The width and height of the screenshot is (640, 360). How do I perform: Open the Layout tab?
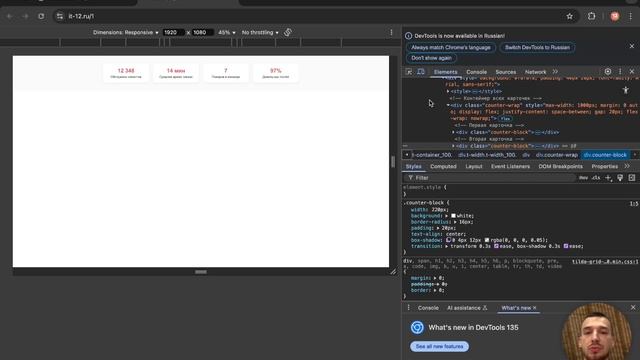[474, 167]
